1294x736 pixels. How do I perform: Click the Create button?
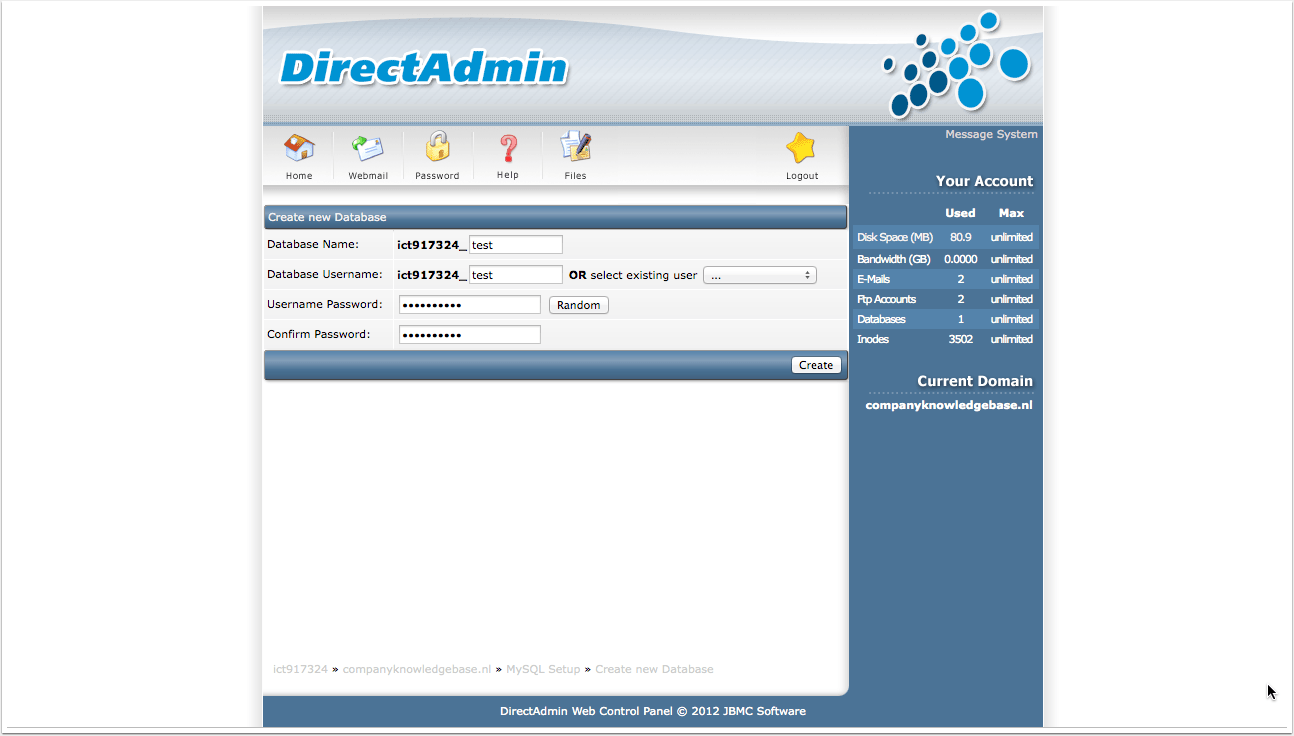816,365
